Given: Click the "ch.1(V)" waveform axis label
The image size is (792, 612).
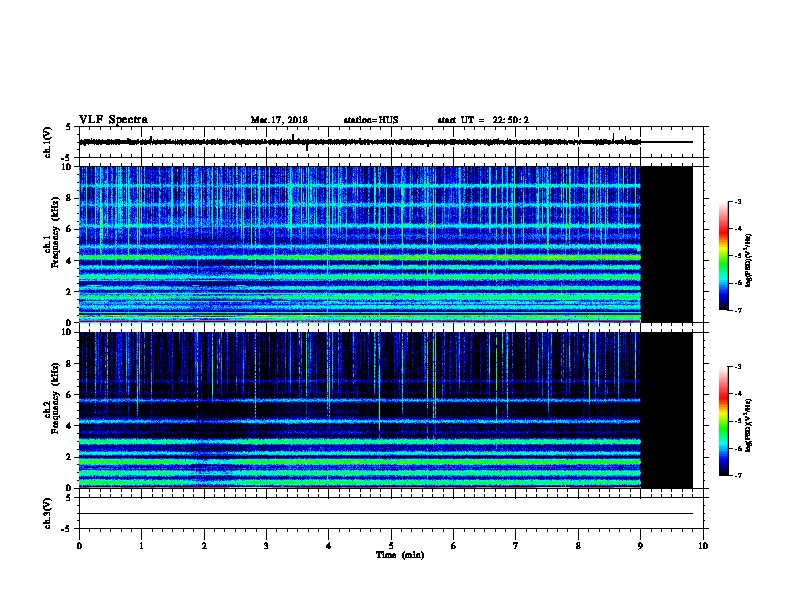Looking at the screenshot, I should tap(47, 142).
